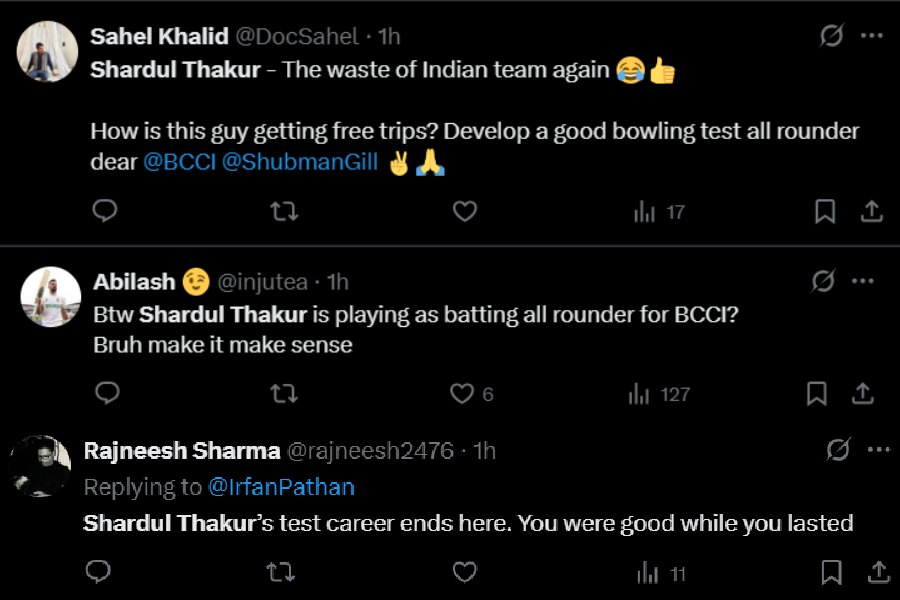Share Sahel Khalid's tweet
Screen dimensions: 900x600
click(x=871, y=211)
